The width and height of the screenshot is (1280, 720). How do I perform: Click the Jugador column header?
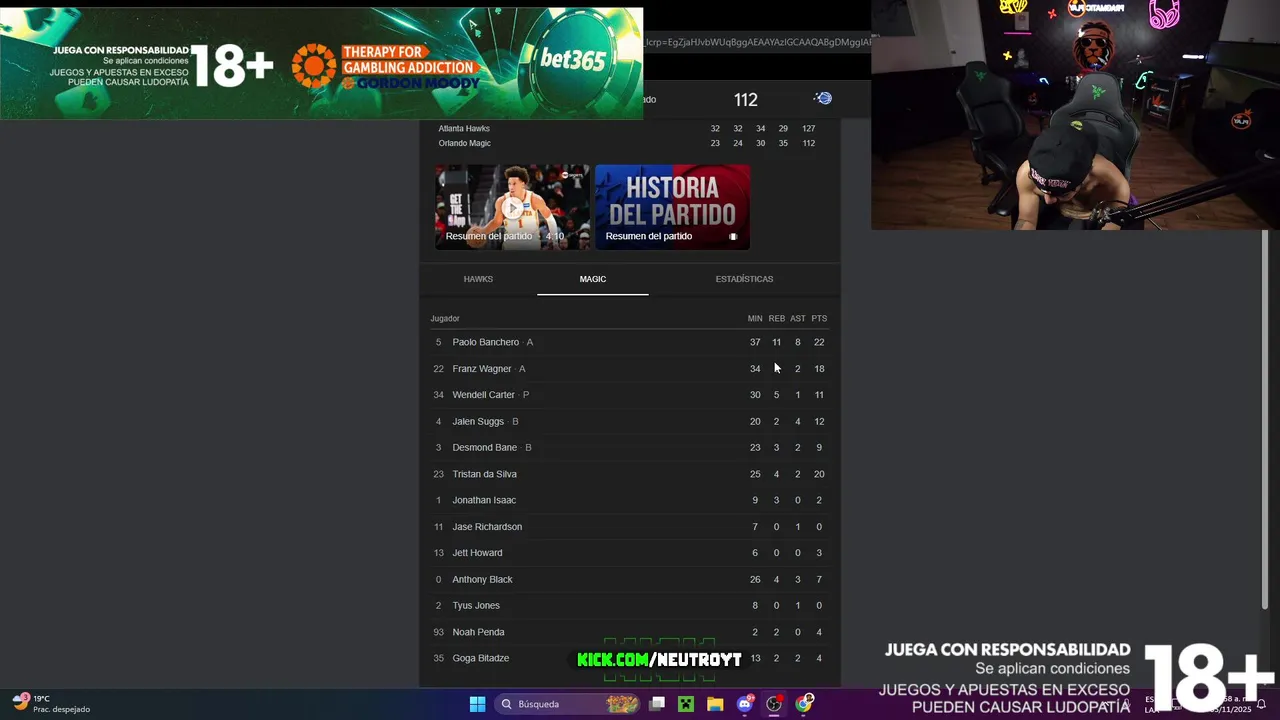pos(445,318)
